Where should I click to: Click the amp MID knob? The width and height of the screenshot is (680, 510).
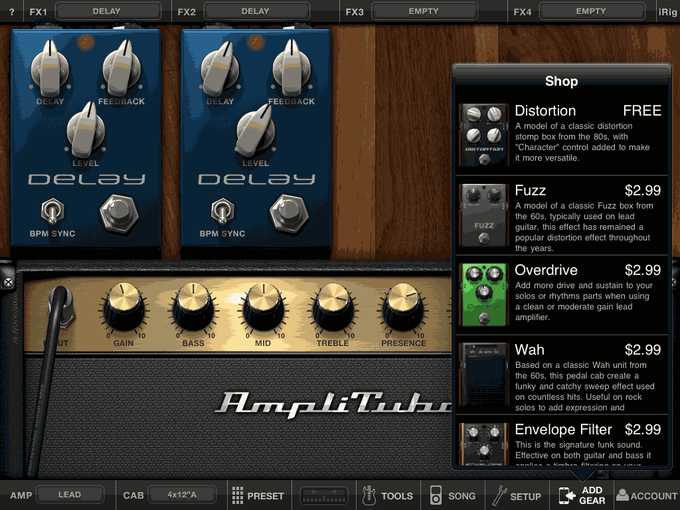(263, 307)
